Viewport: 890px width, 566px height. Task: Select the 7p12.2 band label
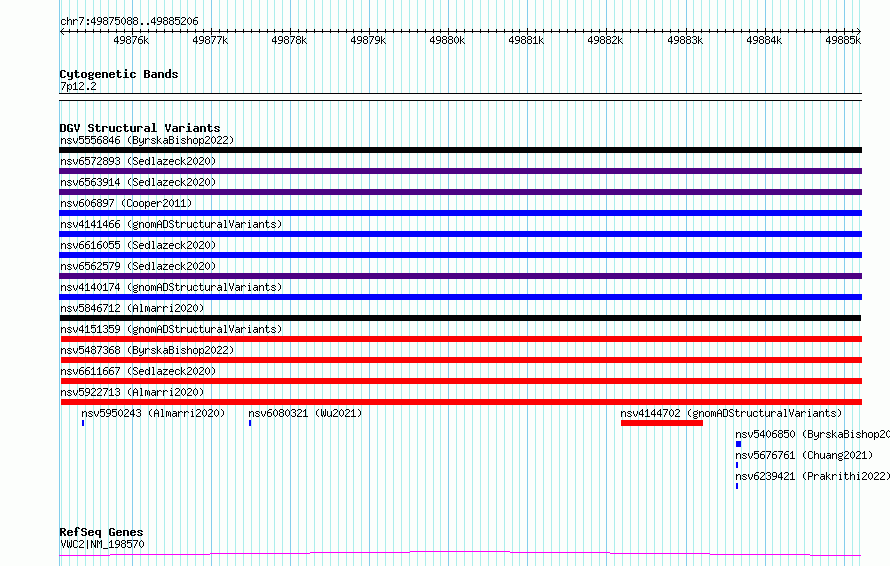78,86
